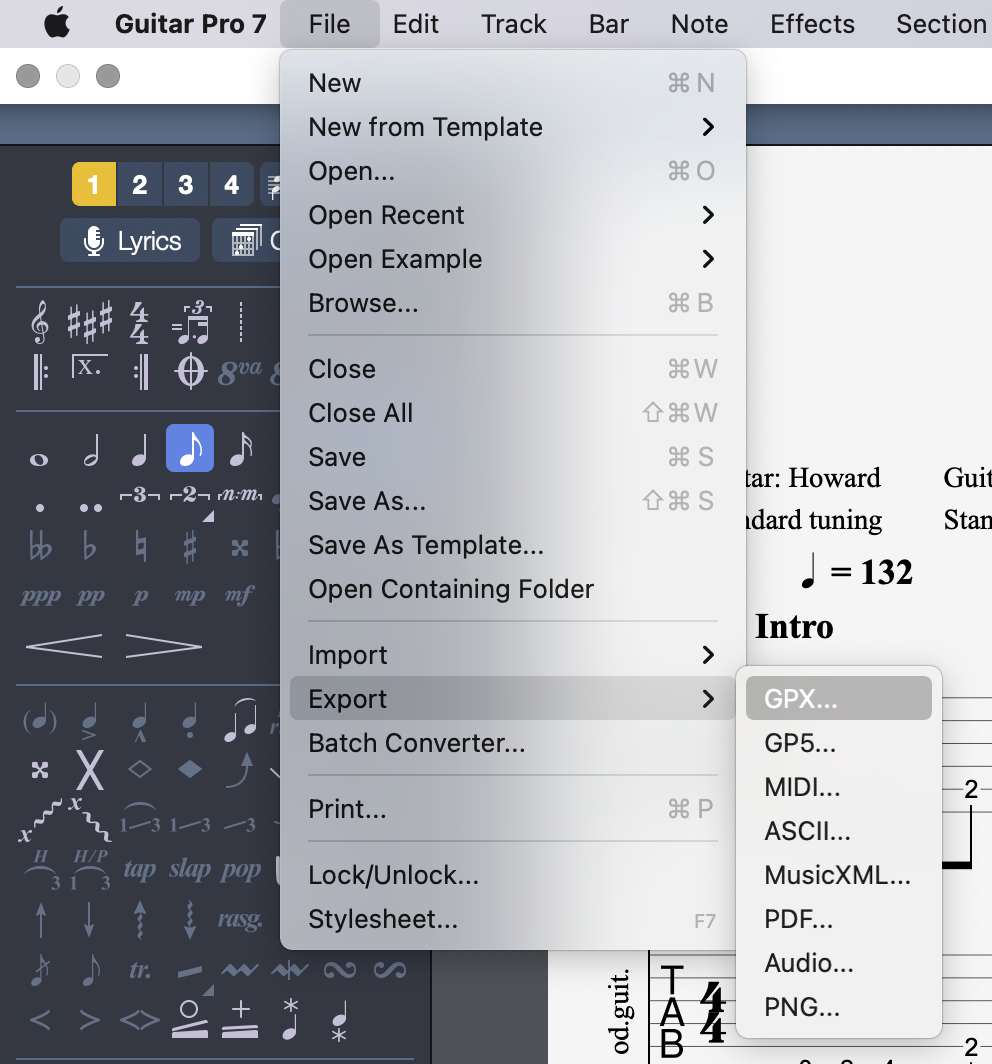Switch to voice 3

tap(186, 184)
